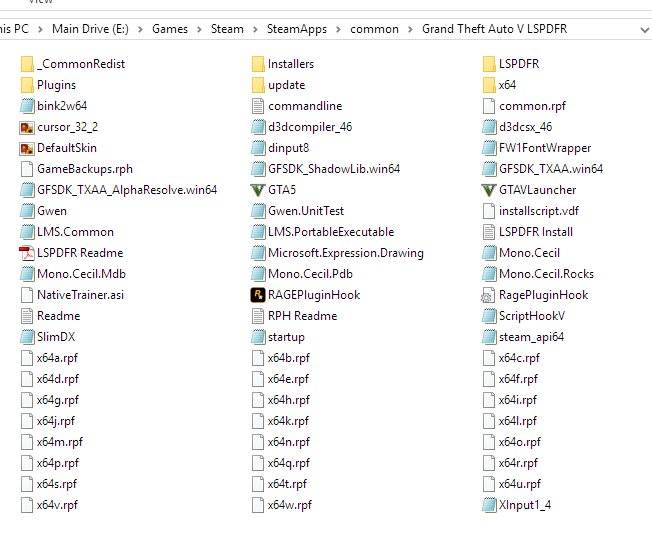
Task: Go to common breadcrumb
Action: coord(374,29)
